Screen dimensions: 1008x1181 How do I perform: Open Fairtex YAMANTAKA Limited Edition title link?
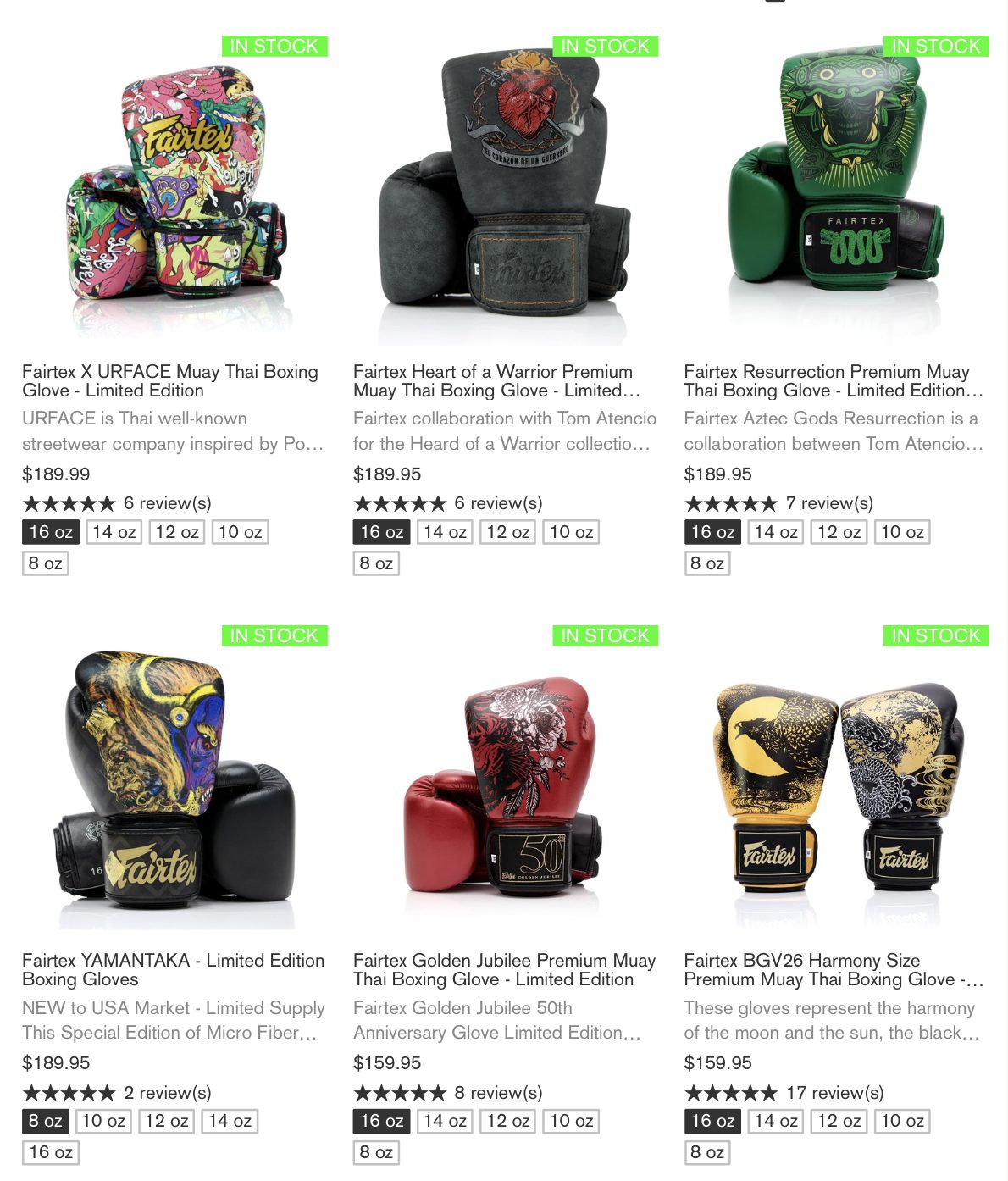pyautogui.click(x=174, y=970)
